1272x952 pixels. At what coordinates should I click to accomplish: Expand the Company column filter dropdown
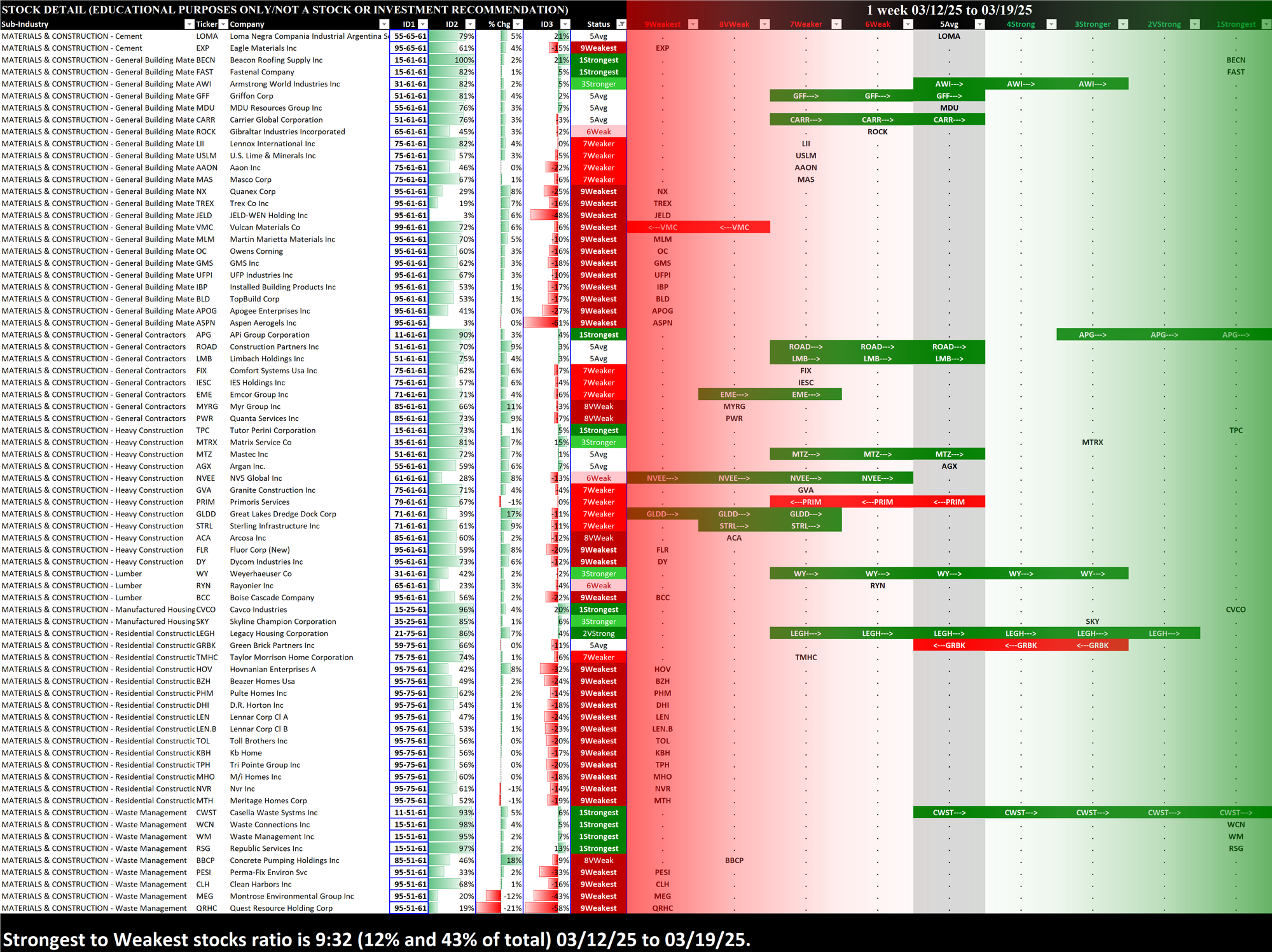[x=384, y=24]
